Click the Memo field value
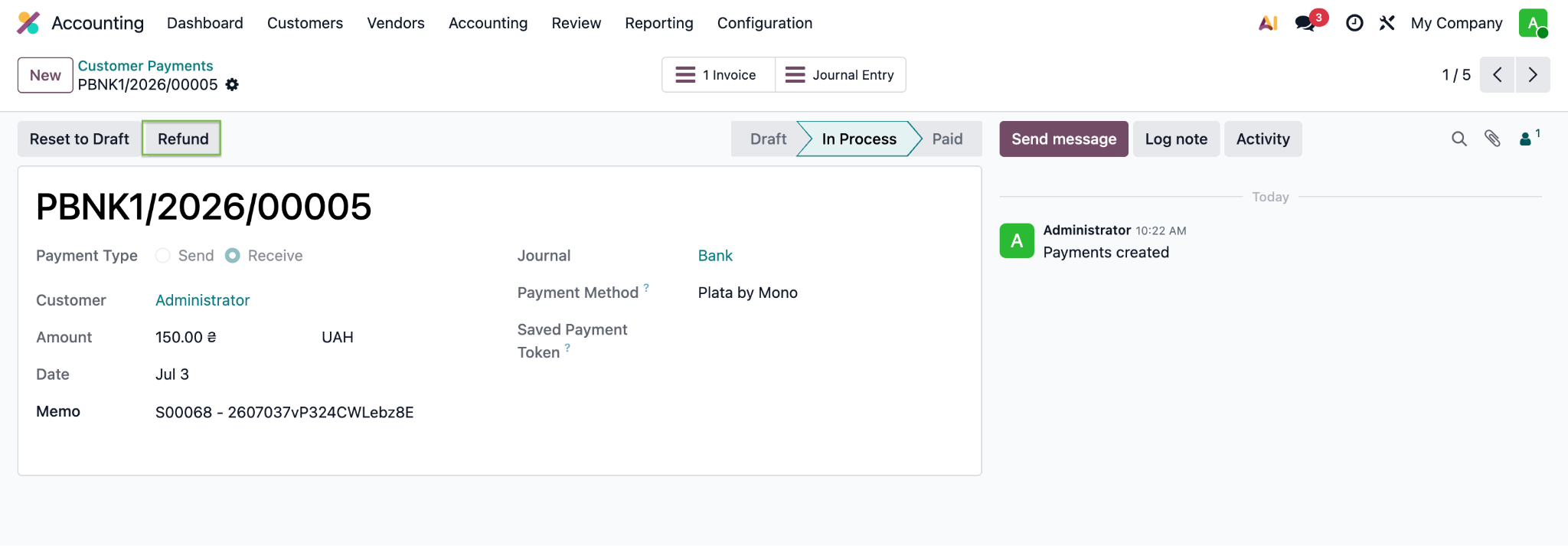Screen dimensions: 1568x546 point(285,412)
